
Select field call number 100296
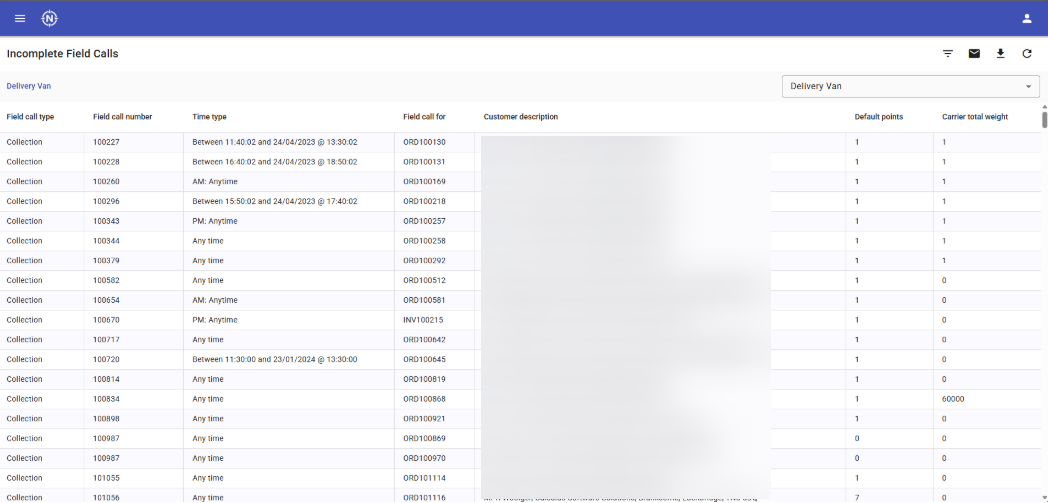pyautogui.click(x=106, y=201)
